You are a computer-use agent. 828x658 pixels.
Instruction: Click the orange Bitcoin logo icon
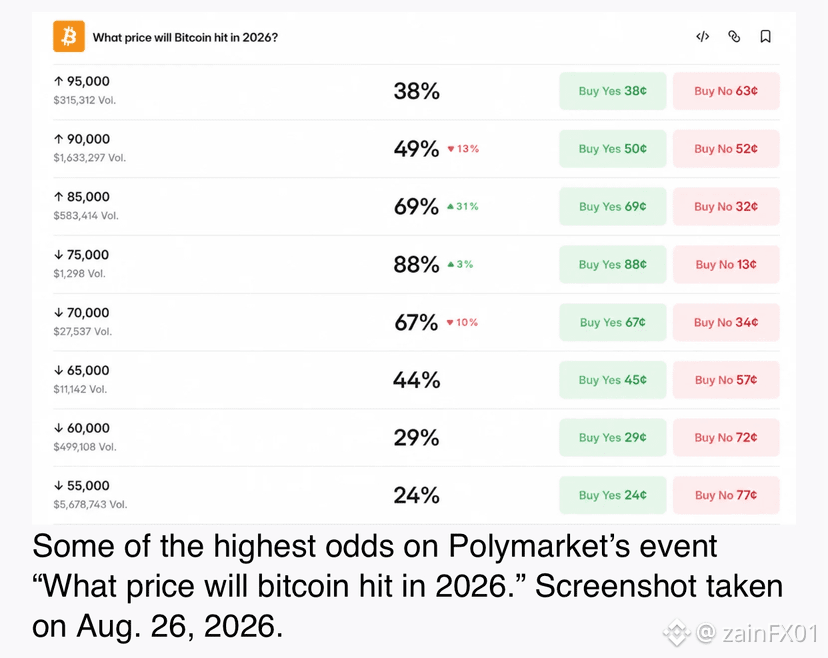pos(69,36)
